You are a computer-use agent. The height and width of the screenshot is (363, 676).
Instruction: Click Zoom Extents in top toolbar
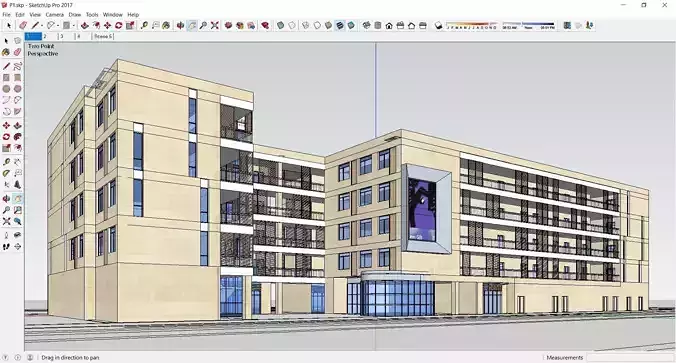[215, 25]
